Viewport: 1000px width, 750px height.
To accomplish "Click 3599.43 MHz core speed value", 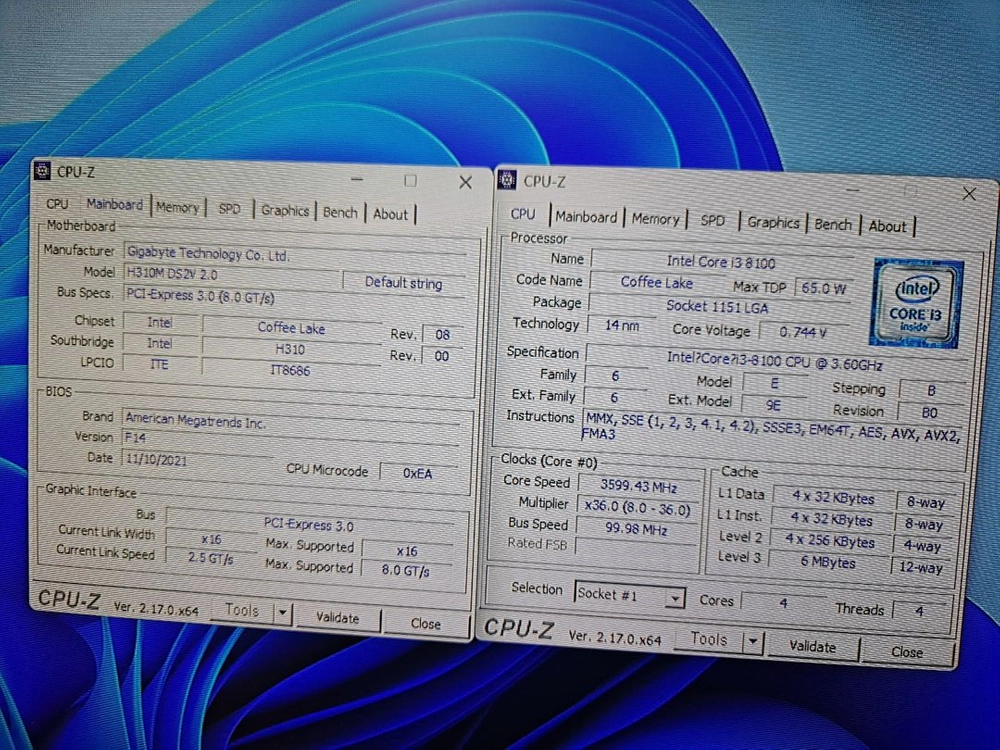I will click(x=638, y=487).
